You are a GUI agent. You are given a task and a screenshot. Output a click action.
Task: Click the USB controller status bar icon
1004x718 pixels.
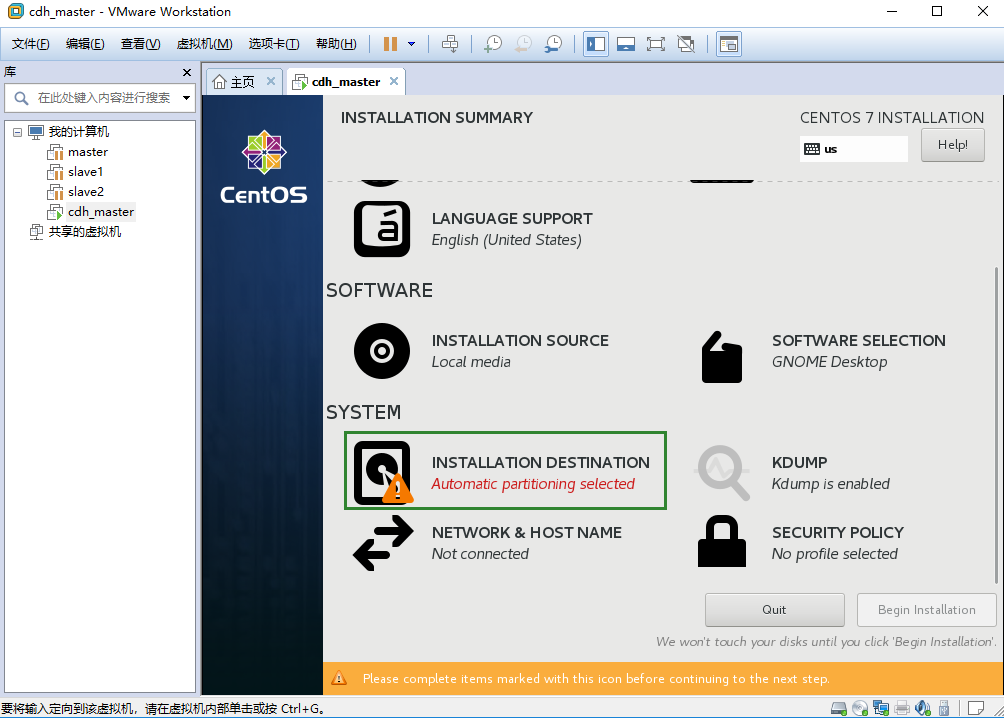[x=943, y=708]
